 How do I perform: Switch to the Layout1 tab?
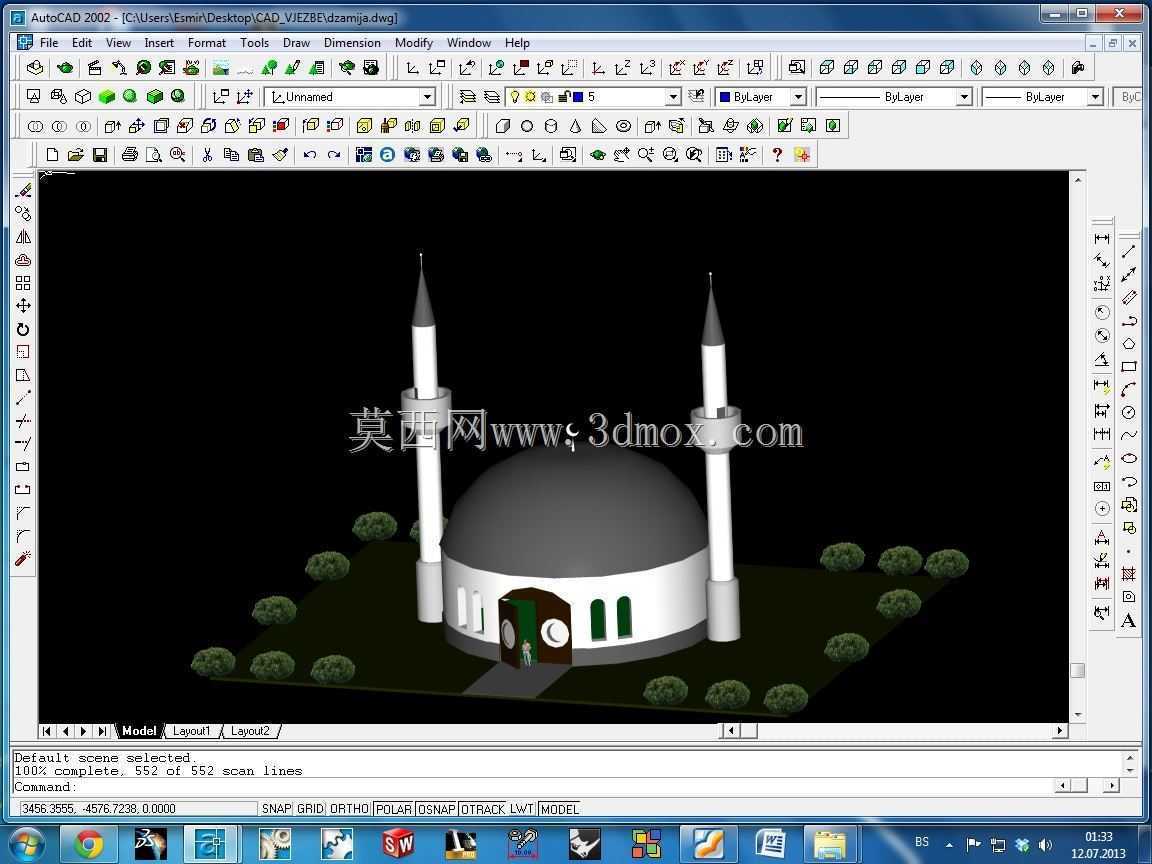[191, 731]
